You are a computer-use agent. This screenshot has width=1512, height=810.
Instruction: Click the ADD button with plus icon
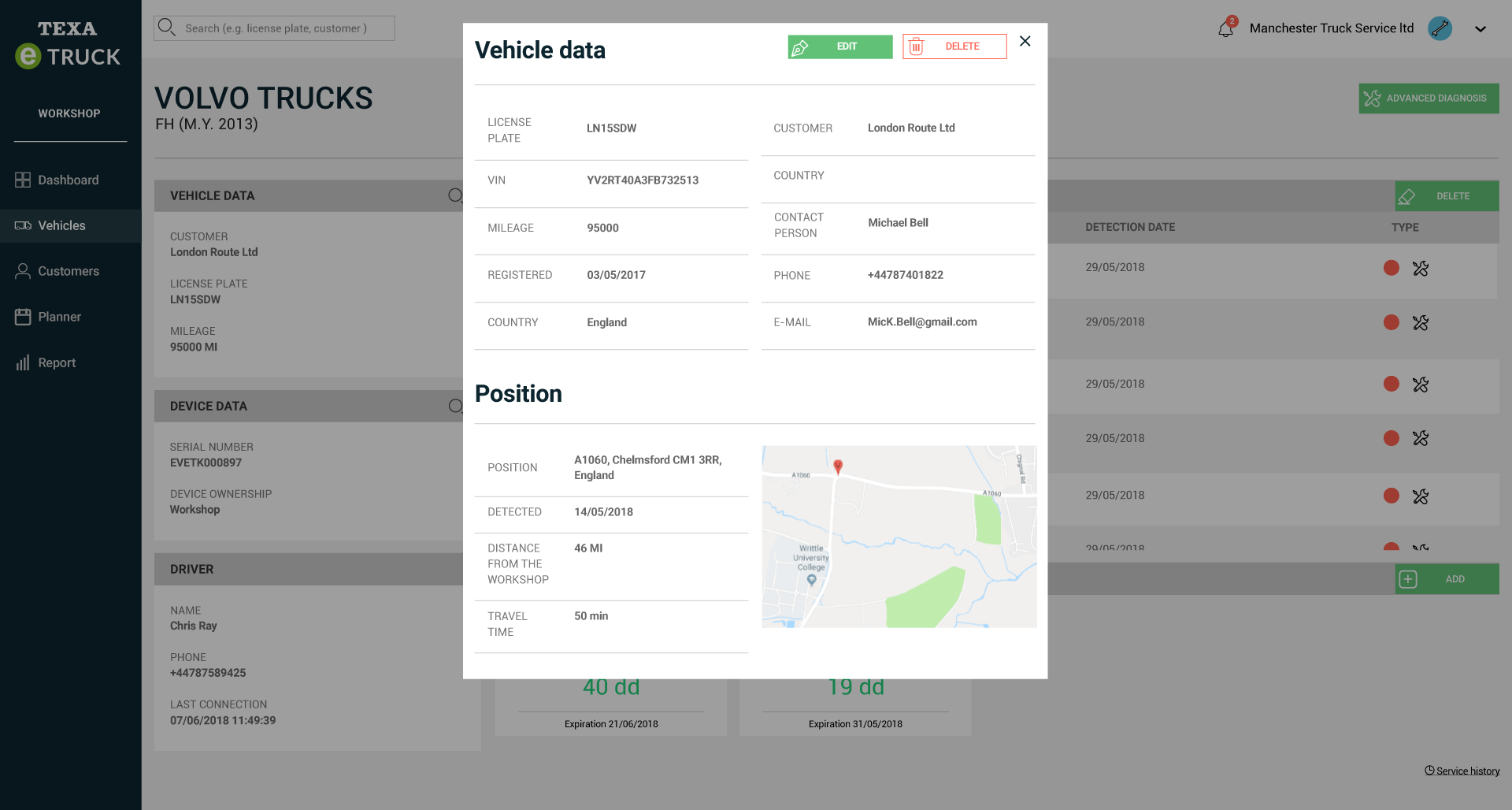(1447, 579)
